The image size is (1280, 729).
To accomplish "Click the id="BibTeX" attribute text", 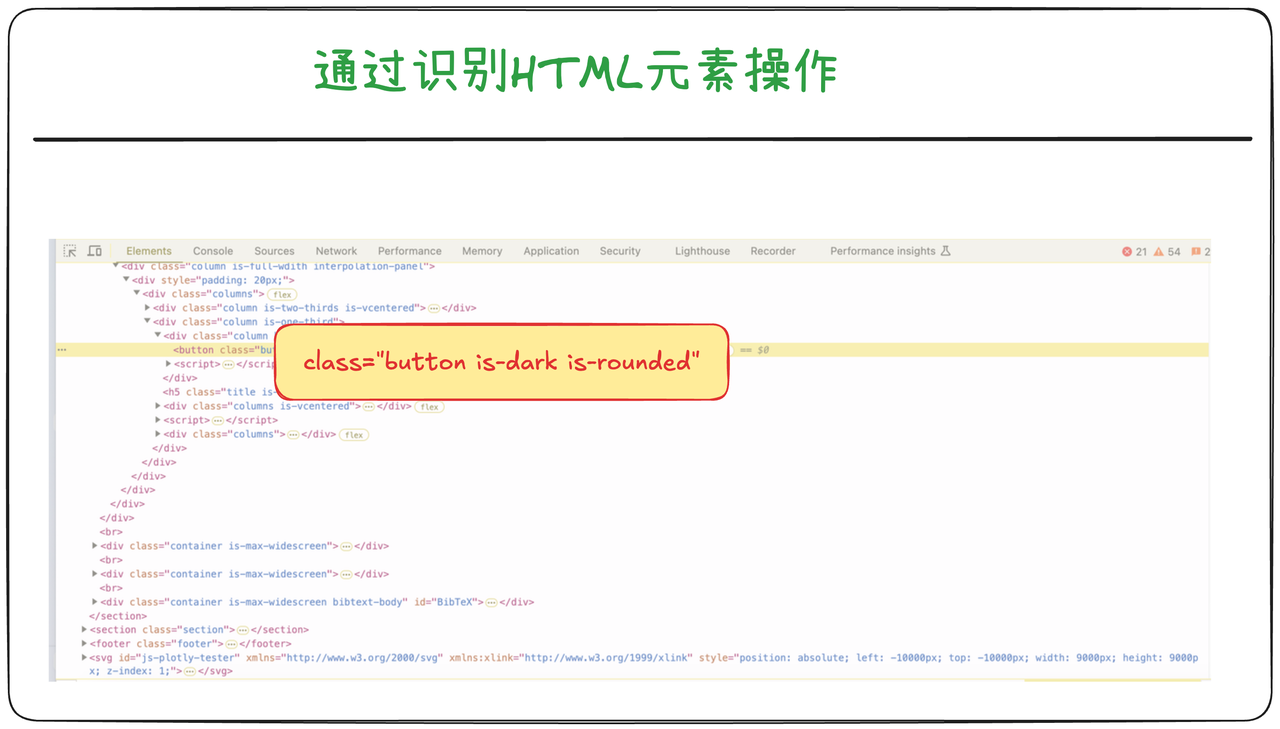I will point(447,602).
